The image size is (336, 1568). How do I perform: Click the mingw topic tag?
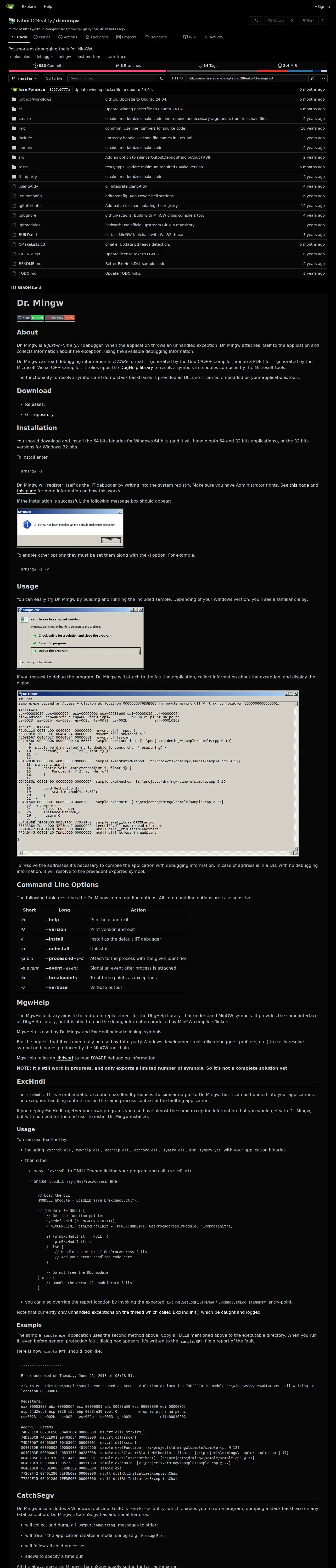click(65, 57)
